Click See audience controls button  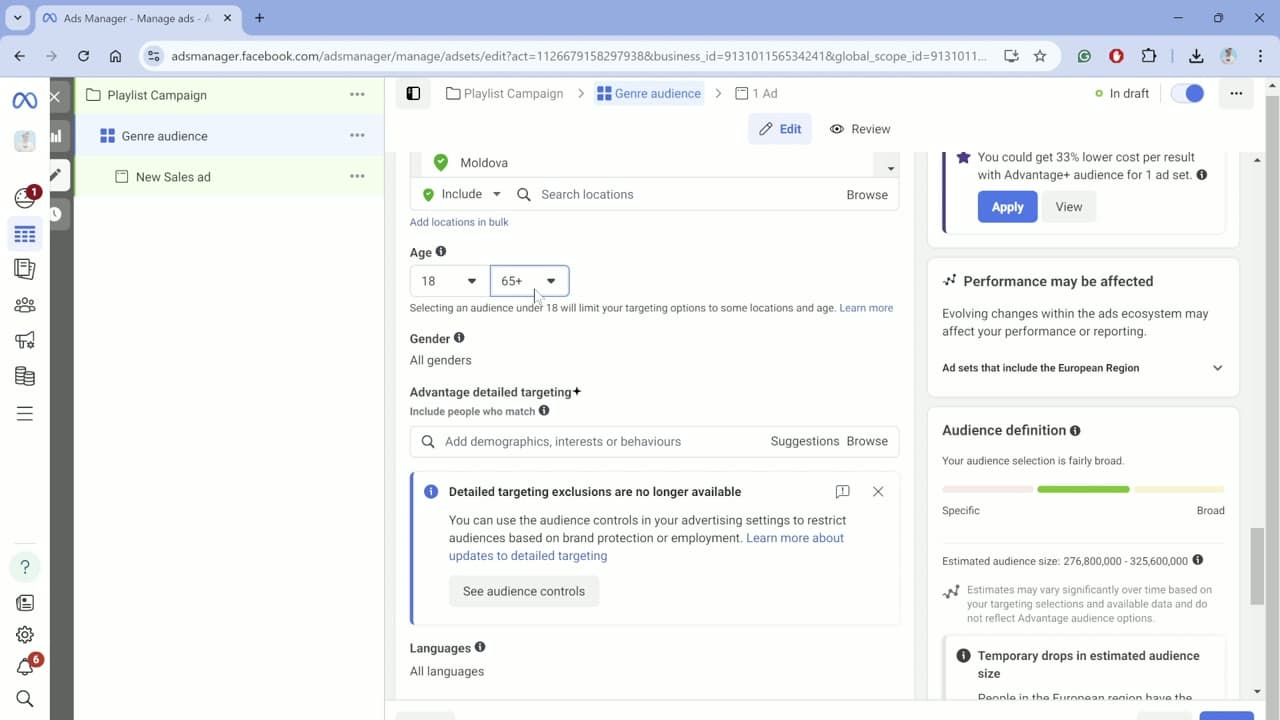524,591
